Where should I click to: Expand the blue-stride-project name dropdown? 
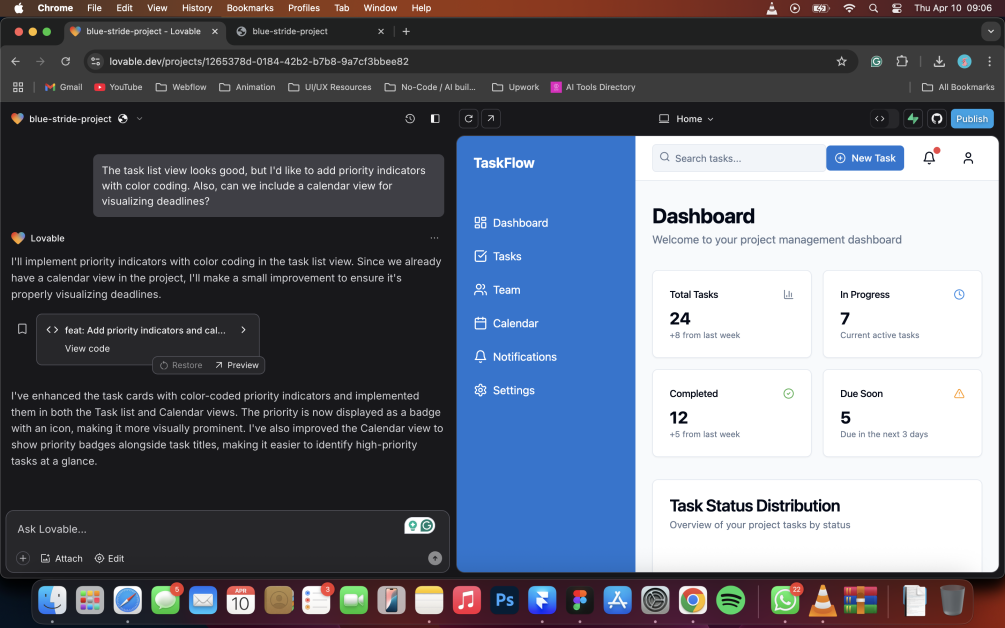139,119
